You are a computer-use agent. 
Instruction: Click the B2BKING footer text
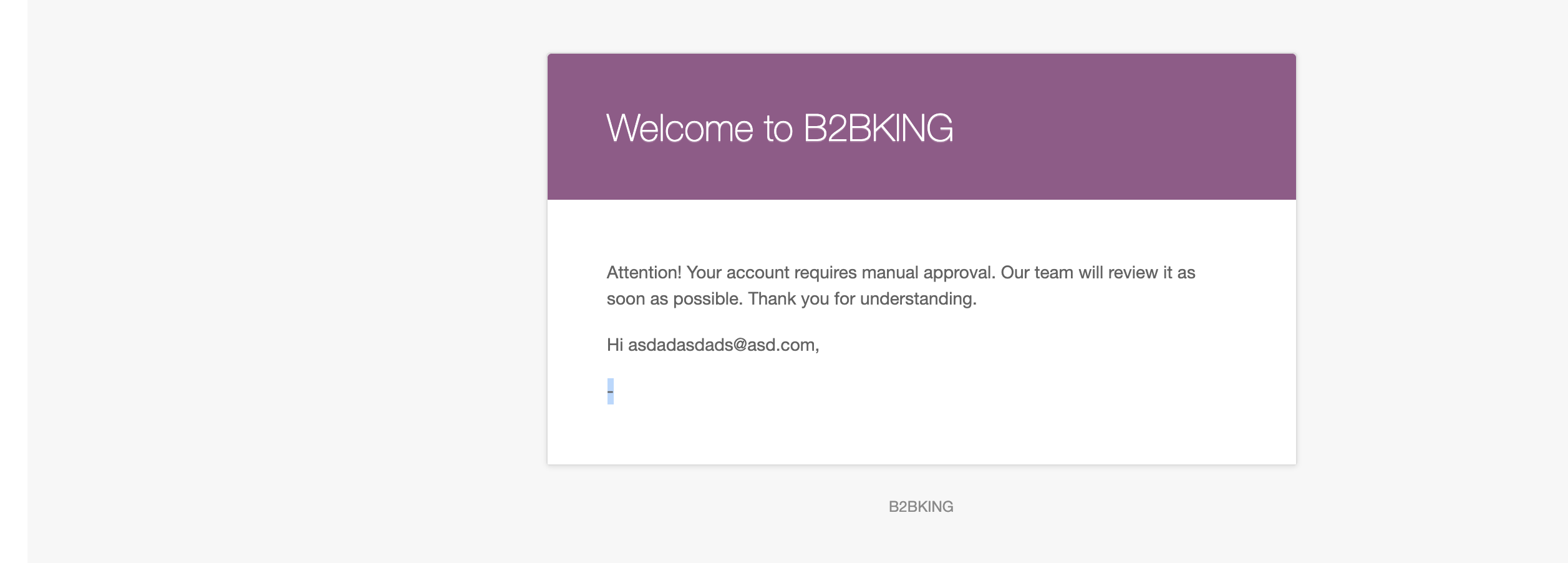(921, 507)
